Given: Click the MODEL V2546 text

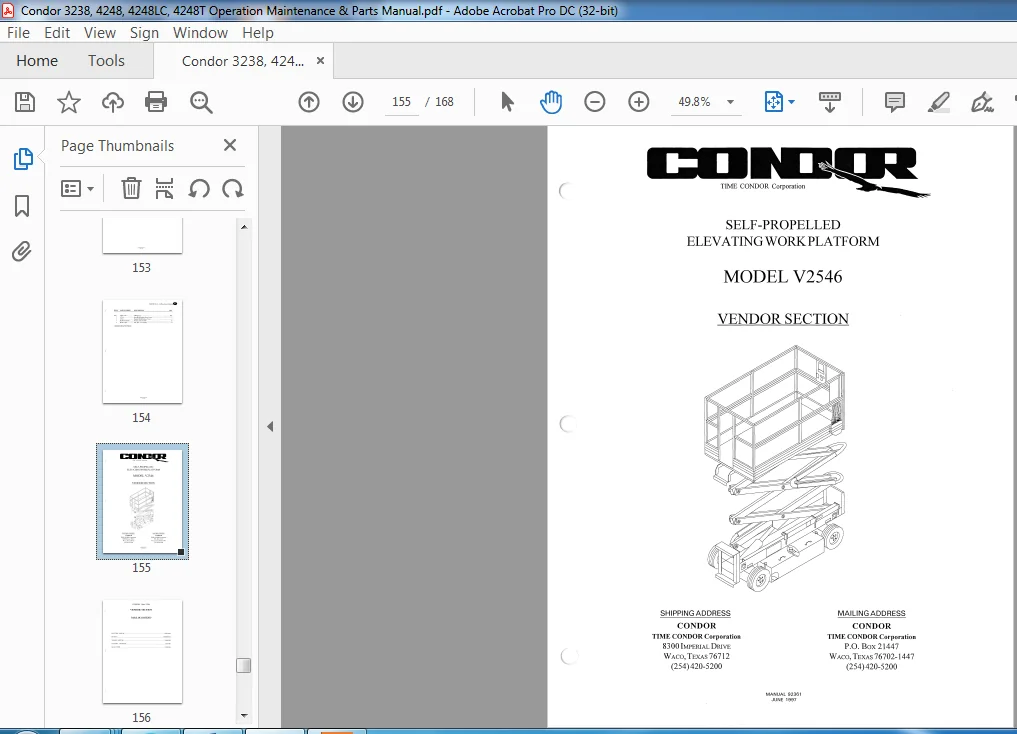Looking at the screenshot, I should point(783,276).
